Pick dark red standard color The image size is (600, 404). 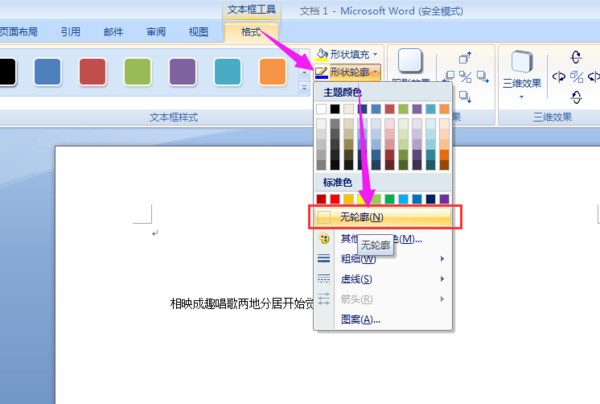321,199
